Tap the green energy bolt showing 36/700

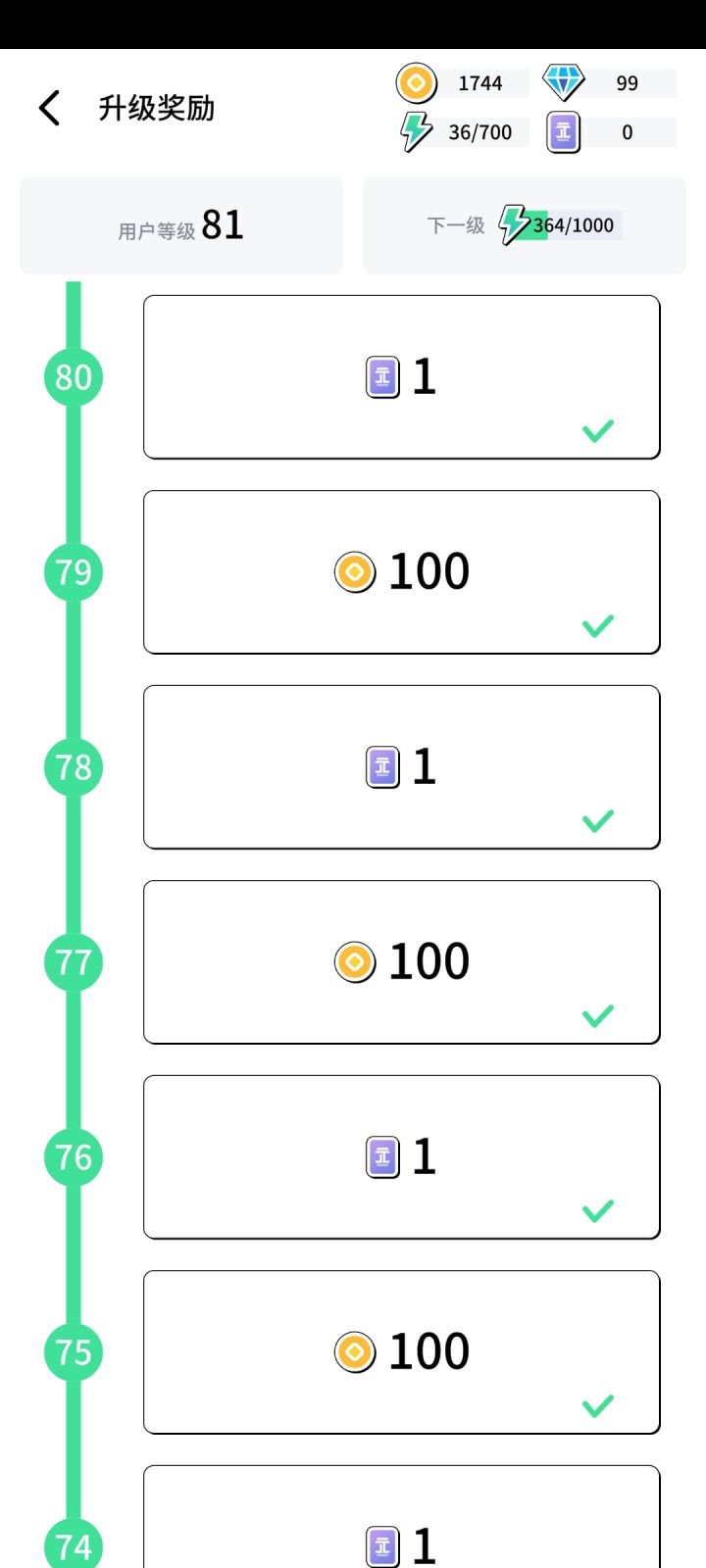pos(416,131)
